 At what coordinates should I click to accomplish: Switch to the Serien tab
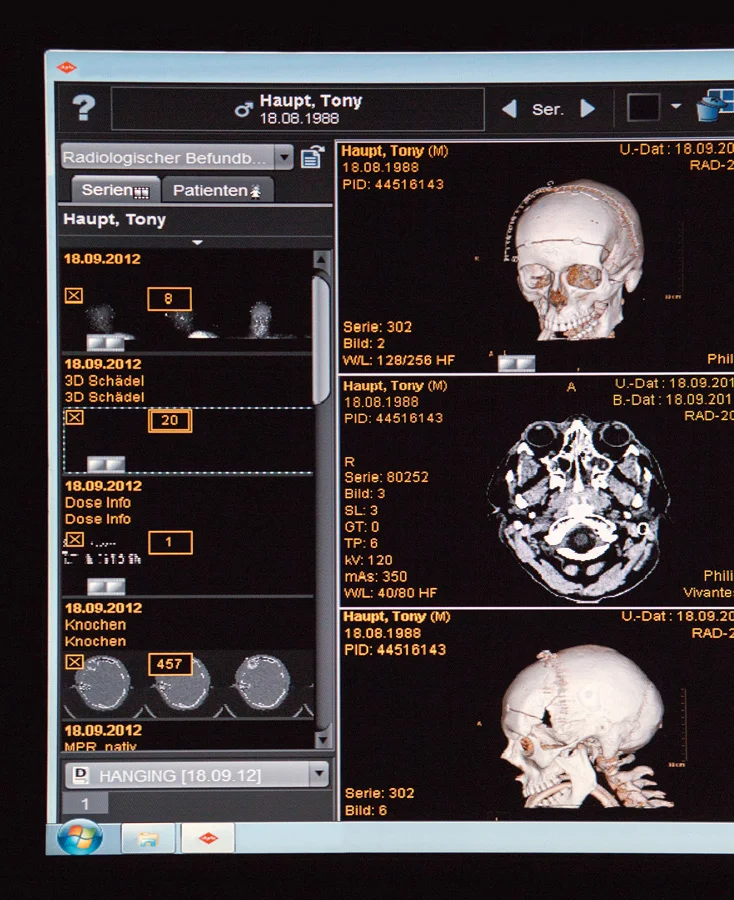pyautogui.click(x=115, y=190)
